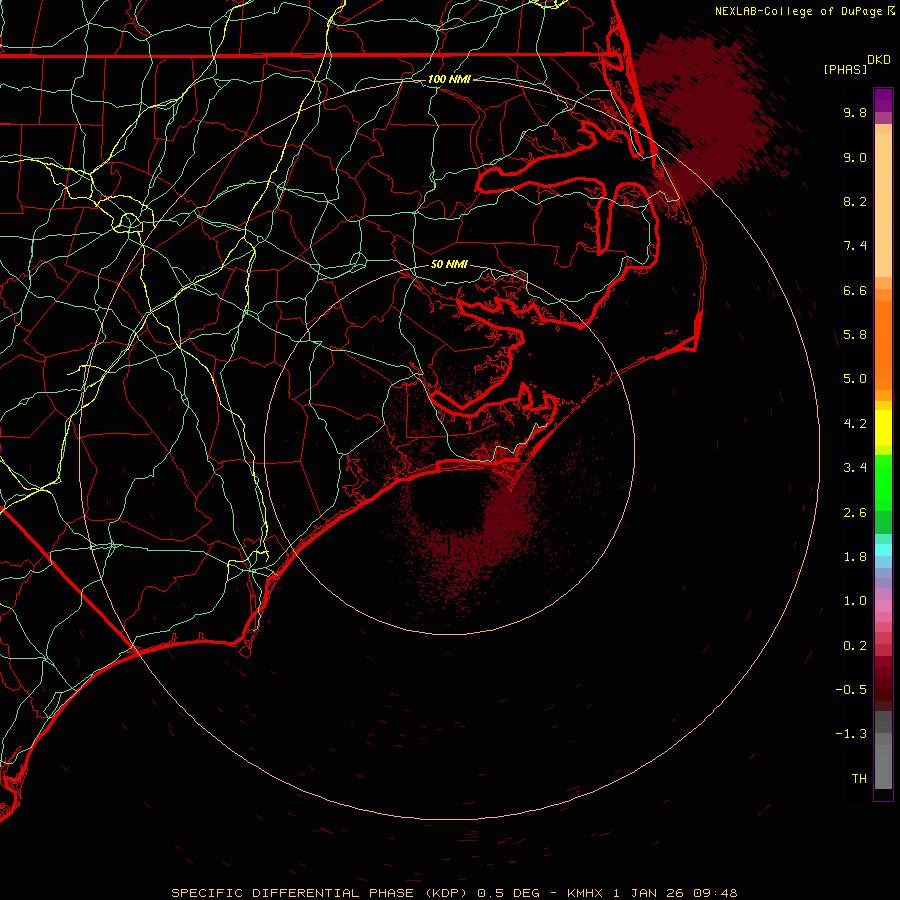Click the 7.4 scale value
900x900 pixels.
coord(855,246)
